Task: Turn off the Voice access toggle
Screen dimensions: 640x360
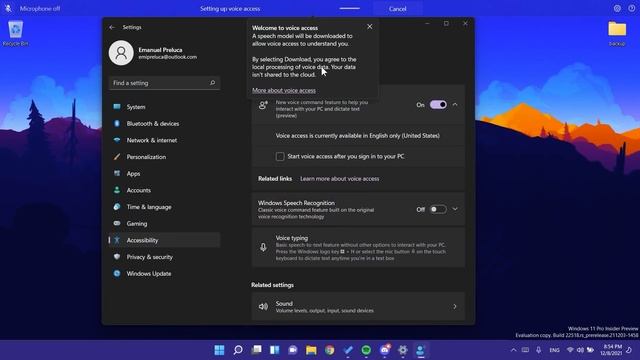Action: (438, 105)
